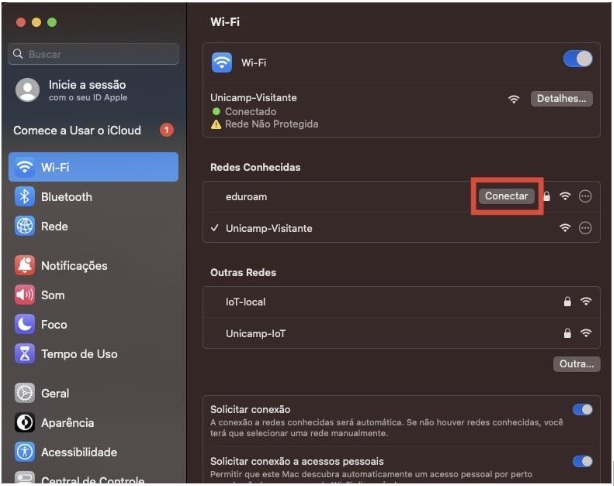Turn off the Wi-Fi toggle
614x486 pixels.
point(578,59)
